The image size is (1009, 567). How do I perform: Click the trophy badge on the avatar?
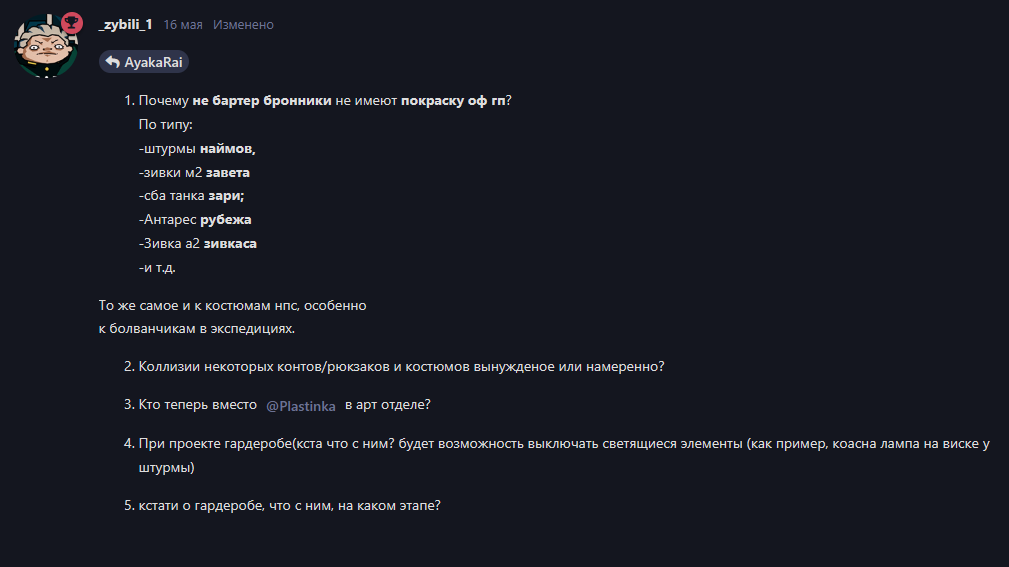pos(71,22)
